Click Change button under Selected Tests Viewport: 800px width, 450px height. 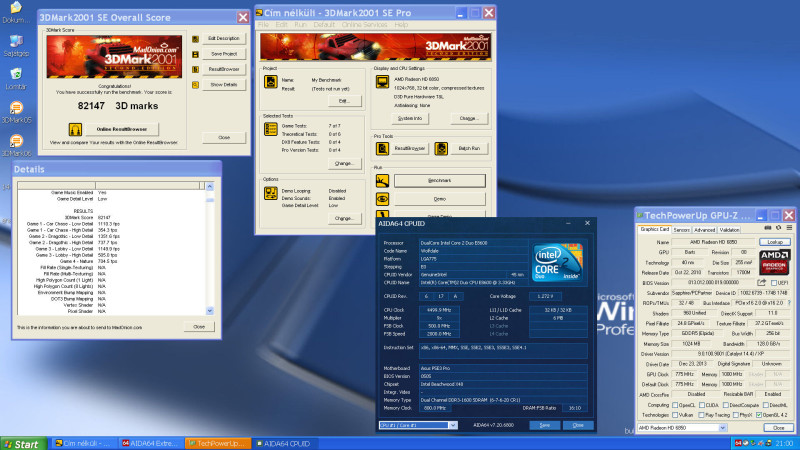coord(344,164)
